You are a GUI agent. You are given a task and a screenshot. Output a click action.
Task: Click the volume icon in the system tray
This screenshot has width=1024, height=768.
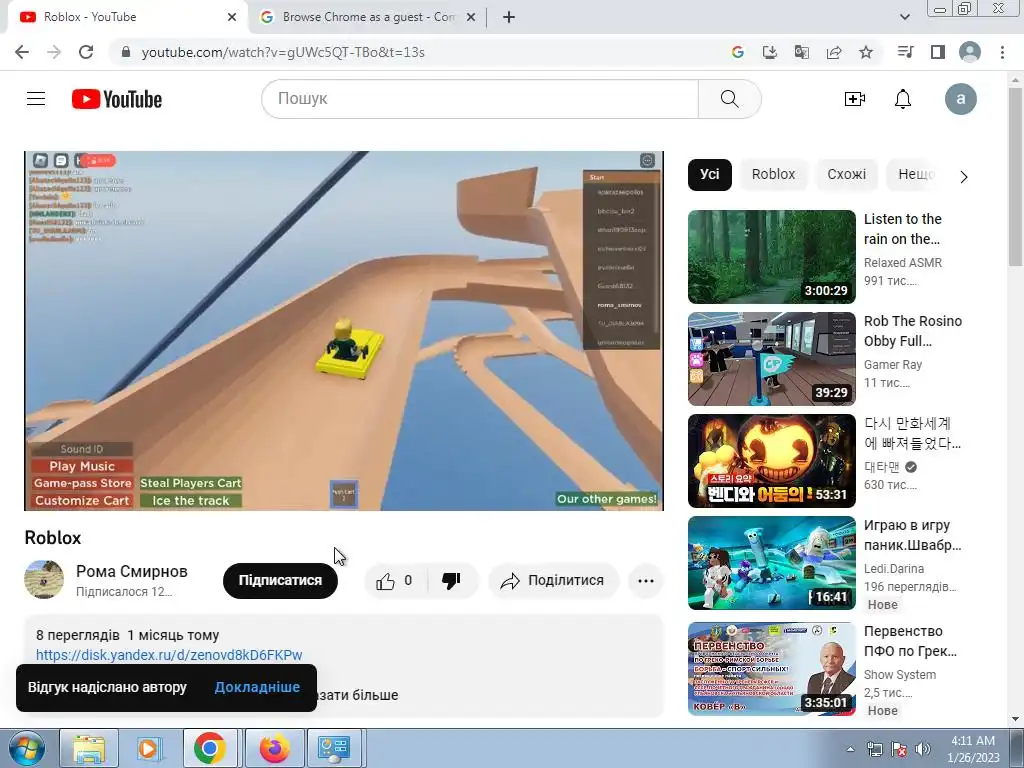pos(923,750)
